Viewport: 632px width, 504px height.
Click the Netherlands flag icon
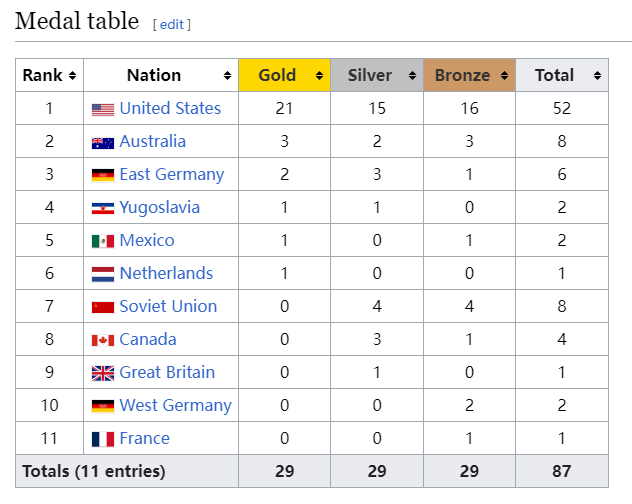[103, 274]
